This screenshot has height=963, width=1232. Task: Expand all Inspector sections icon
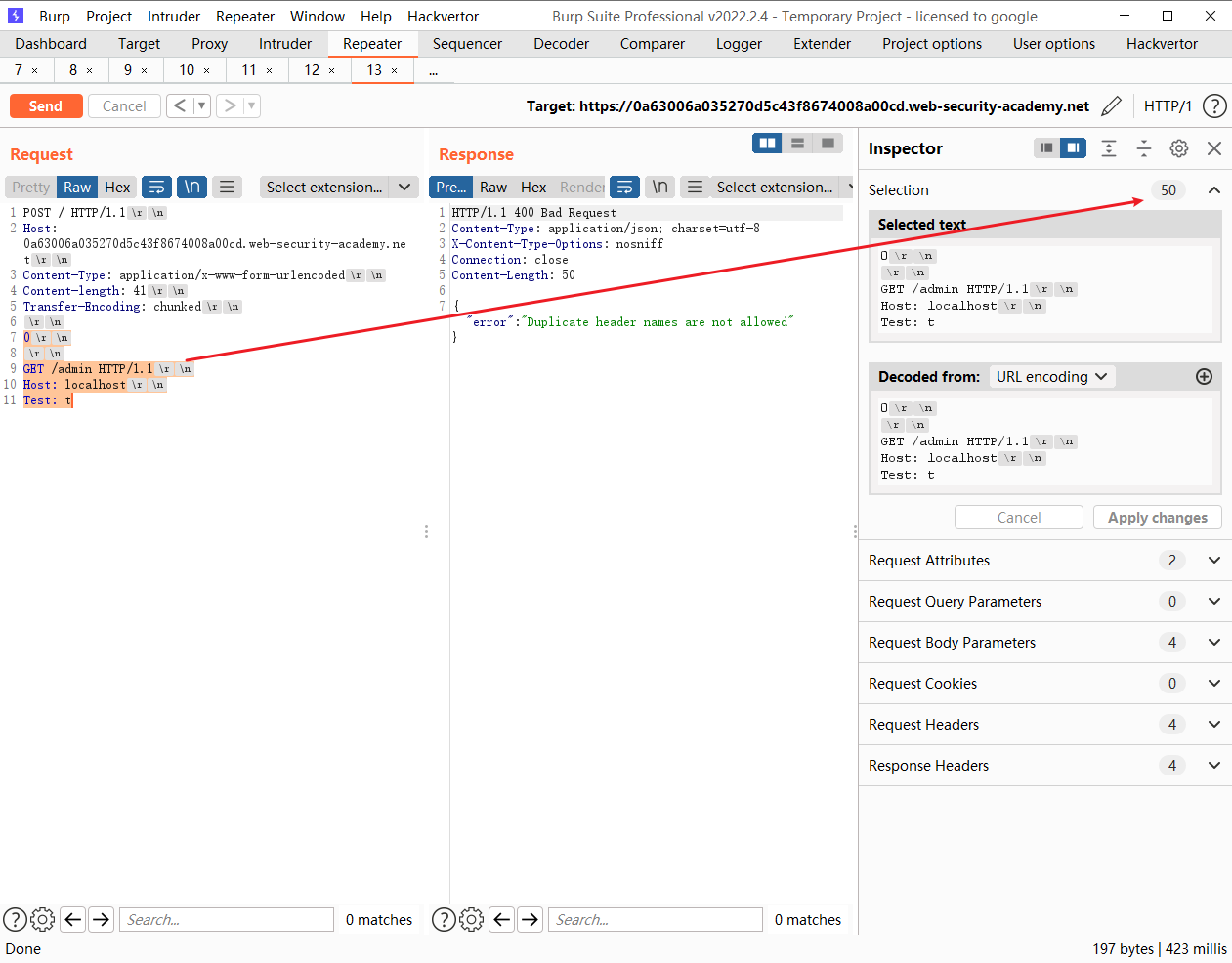tap(1109, 148)
